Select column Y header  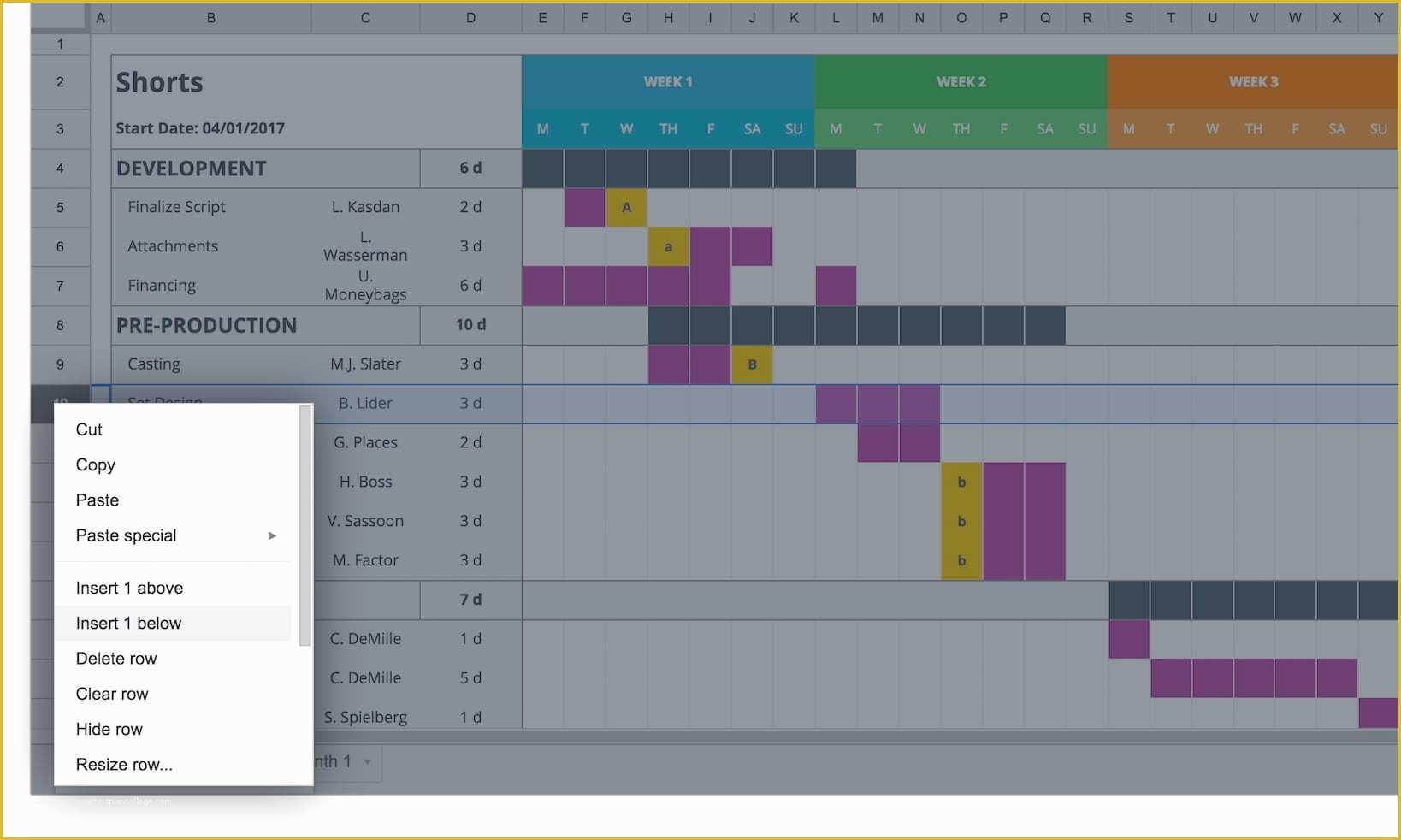click(1379, 18)
